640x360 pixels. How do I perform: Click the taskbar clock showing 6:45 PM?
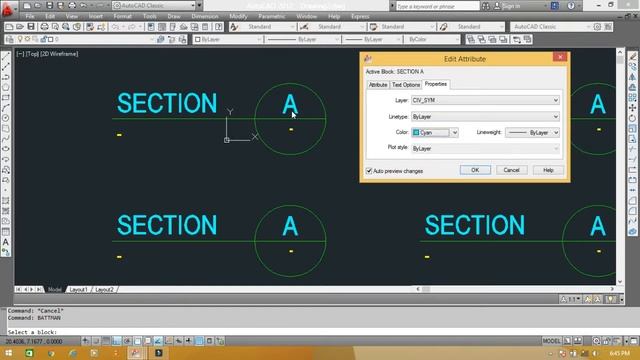(x=619, y=353)
